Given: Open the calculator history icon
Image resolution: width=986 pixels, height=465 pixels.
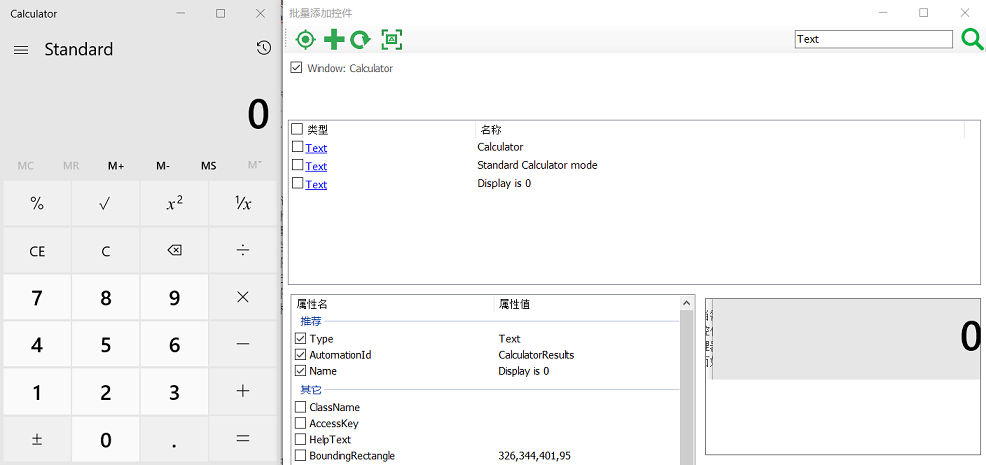Looking at the screenshot, I should 262,49.
